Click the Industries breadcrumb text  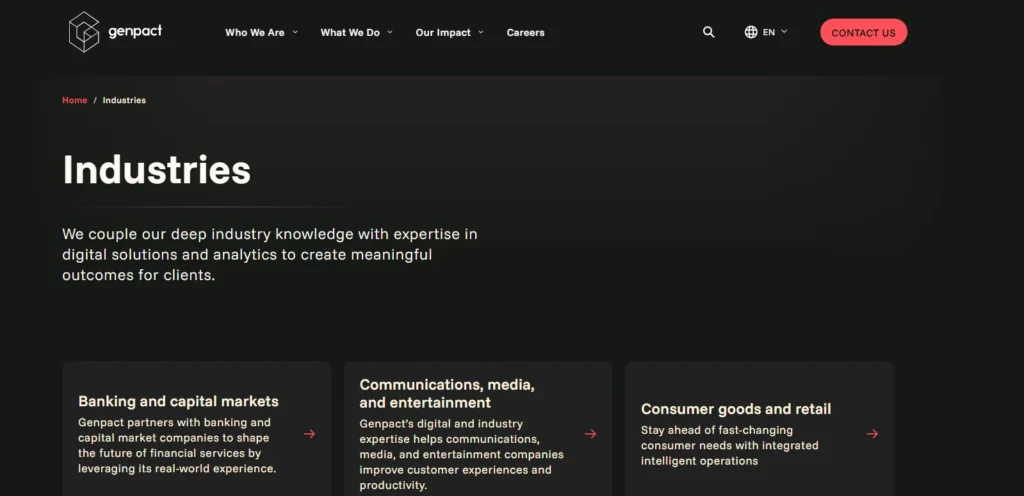coord(124,100)
